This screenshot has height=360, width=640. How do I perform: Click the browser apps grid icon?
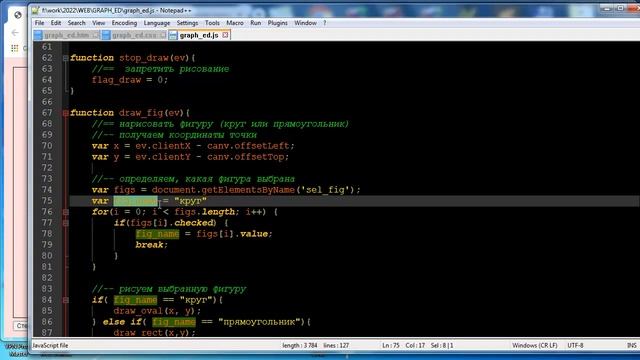15,49
